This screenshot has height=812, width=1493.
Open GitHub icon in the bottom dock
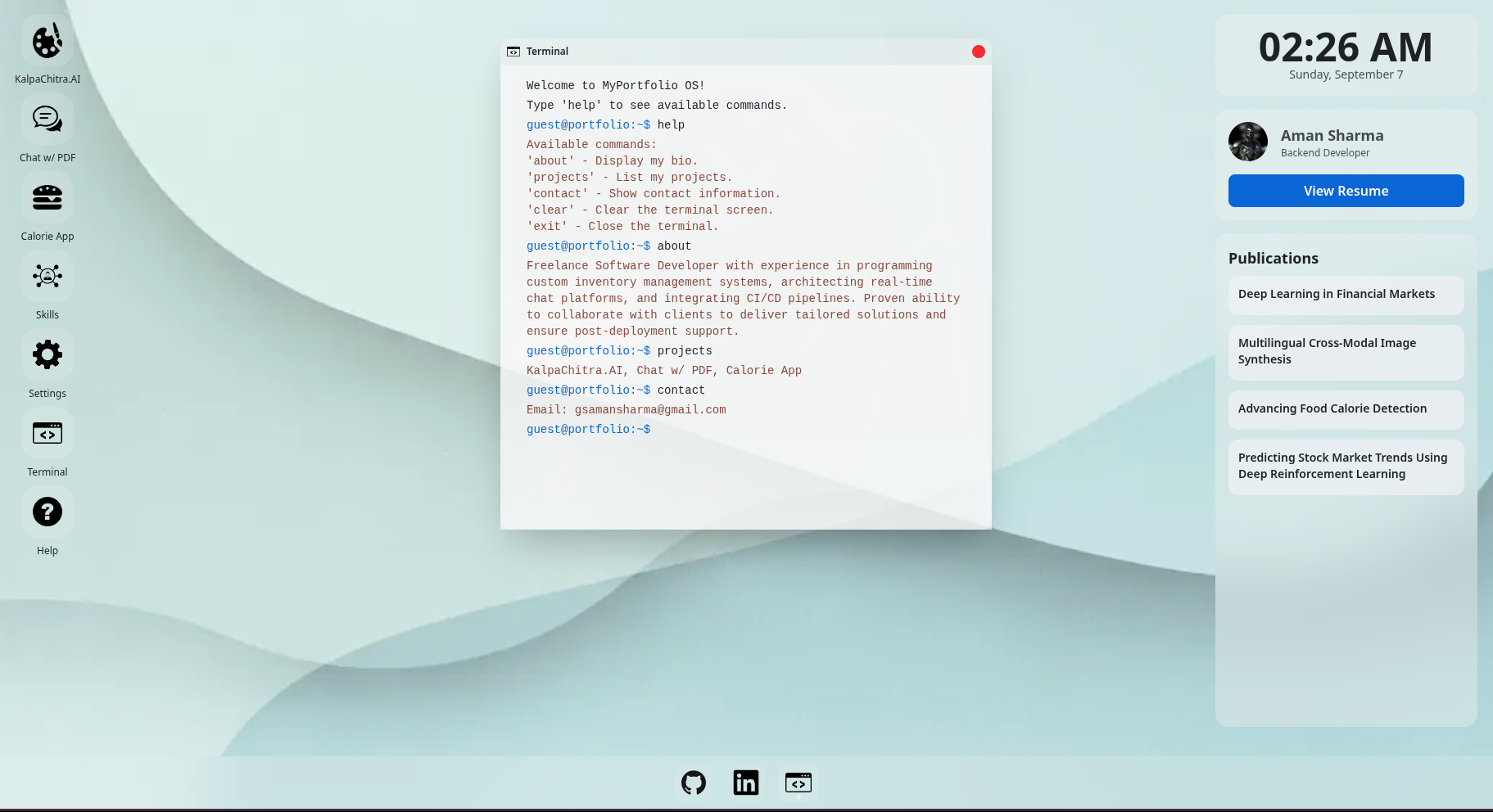point(694,783)
